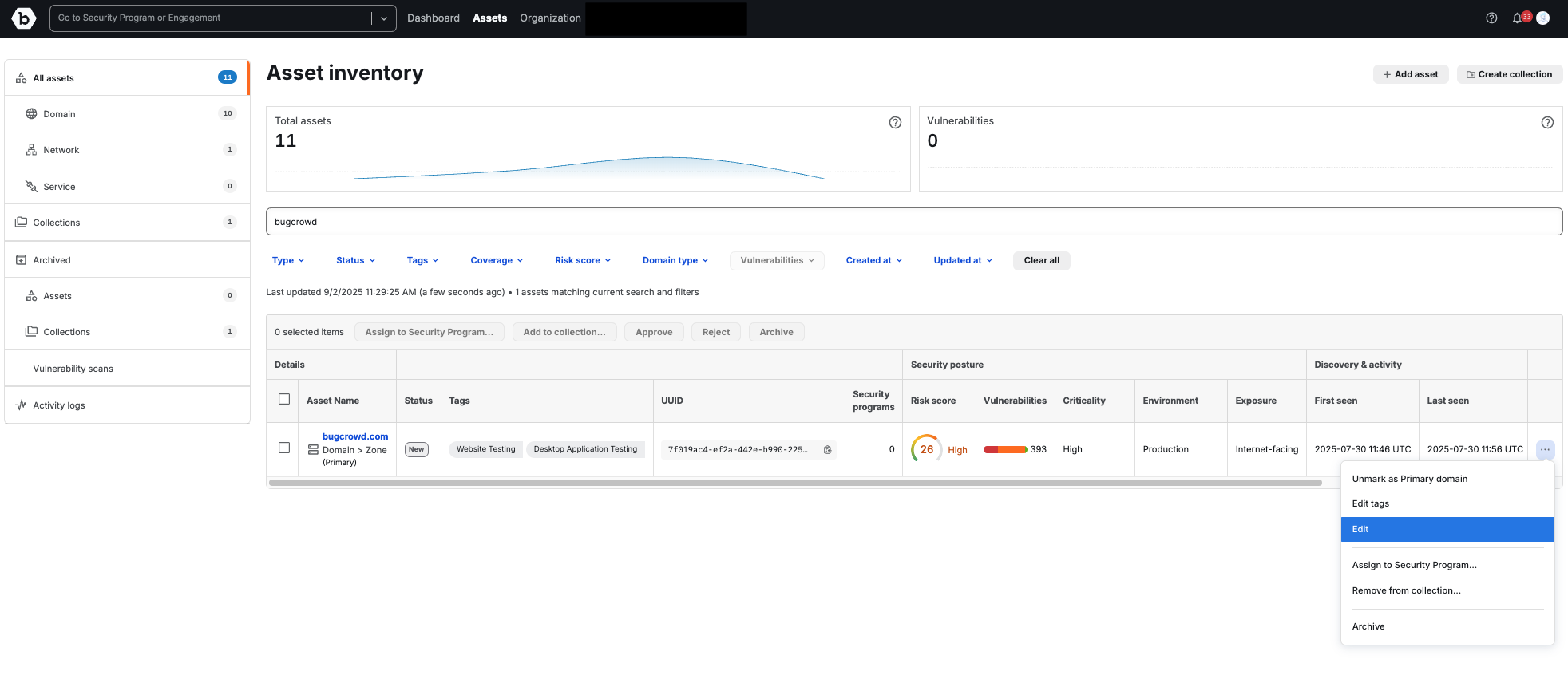
Task: Click the Assets icon under Archived
Action: [x=31, y=296]
